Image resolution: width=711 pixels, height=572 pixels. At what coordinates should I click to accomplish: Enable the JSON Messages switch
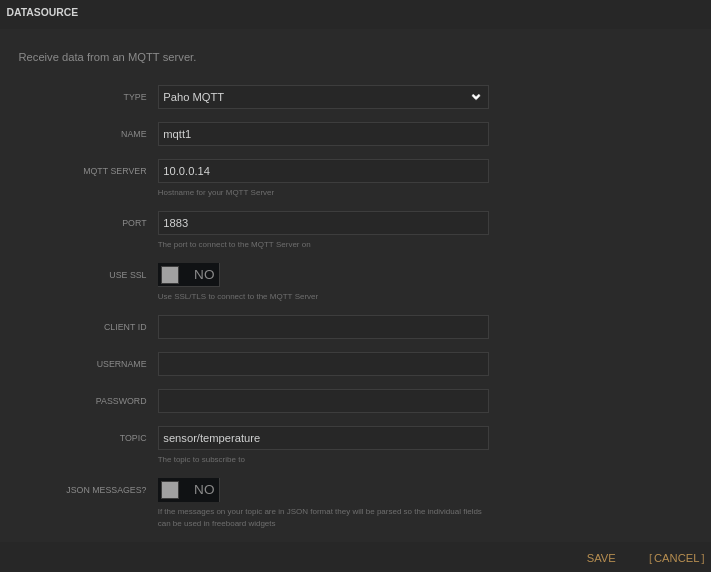pyautogui.click(x=188, y=490)
